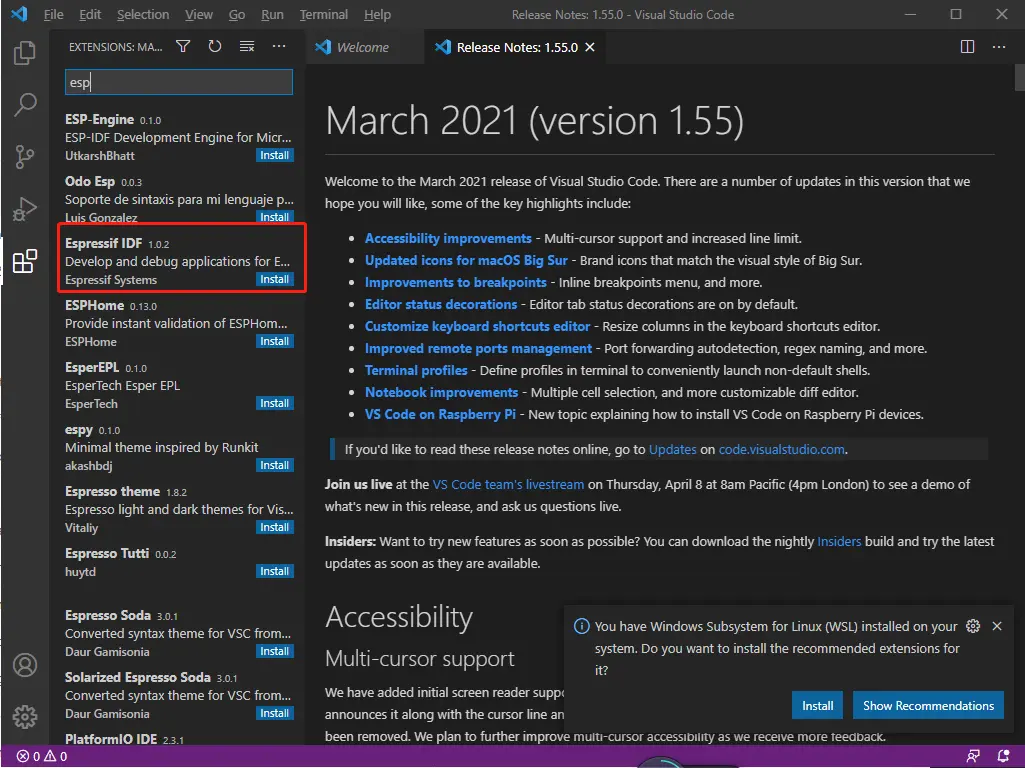Viewport: 1025px width, 768px height.
Task: Open Improvements to breakpoints link
Action: 456,282
